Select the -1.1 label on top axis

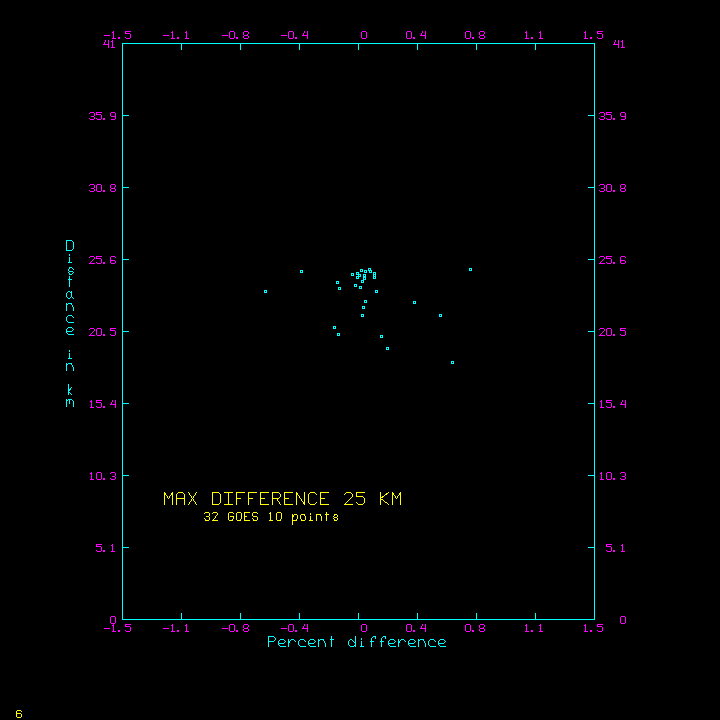(178, 35)
